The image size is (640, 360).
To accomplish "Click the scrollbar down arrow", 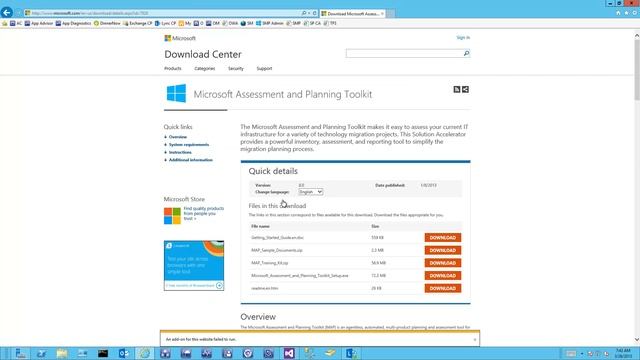I will click(x=637, y=340).
